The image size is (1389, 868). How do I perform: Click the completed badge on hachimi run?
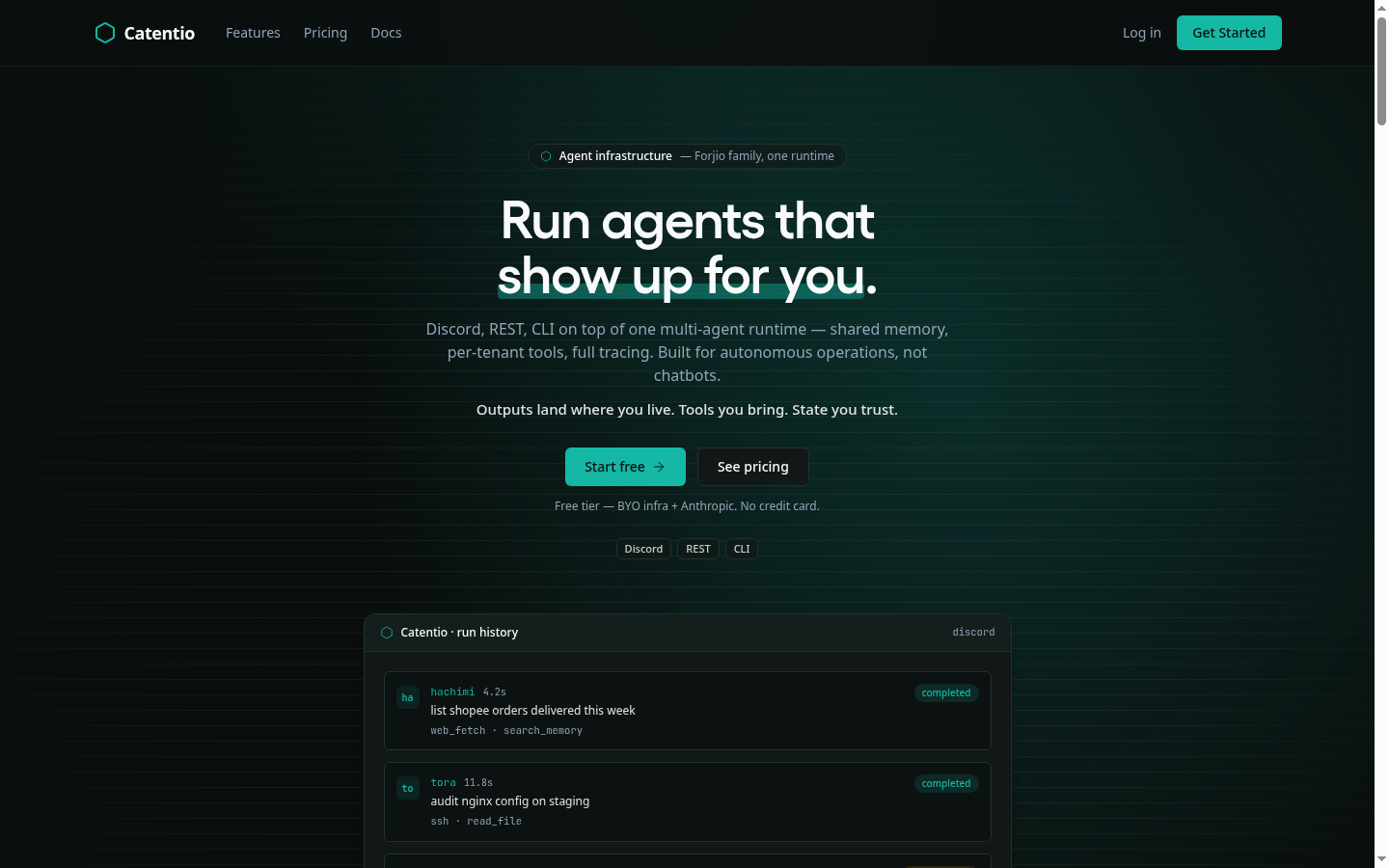click(946, 692)
